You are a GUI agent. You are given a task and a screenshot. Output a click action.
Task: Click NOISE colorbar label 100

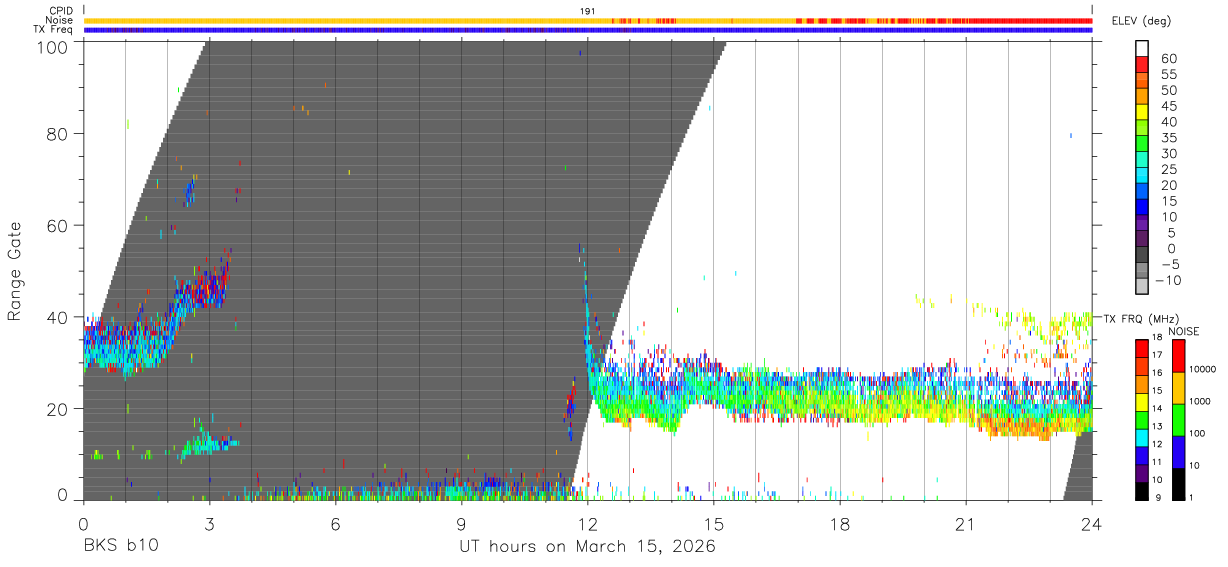click(1198, 433)
